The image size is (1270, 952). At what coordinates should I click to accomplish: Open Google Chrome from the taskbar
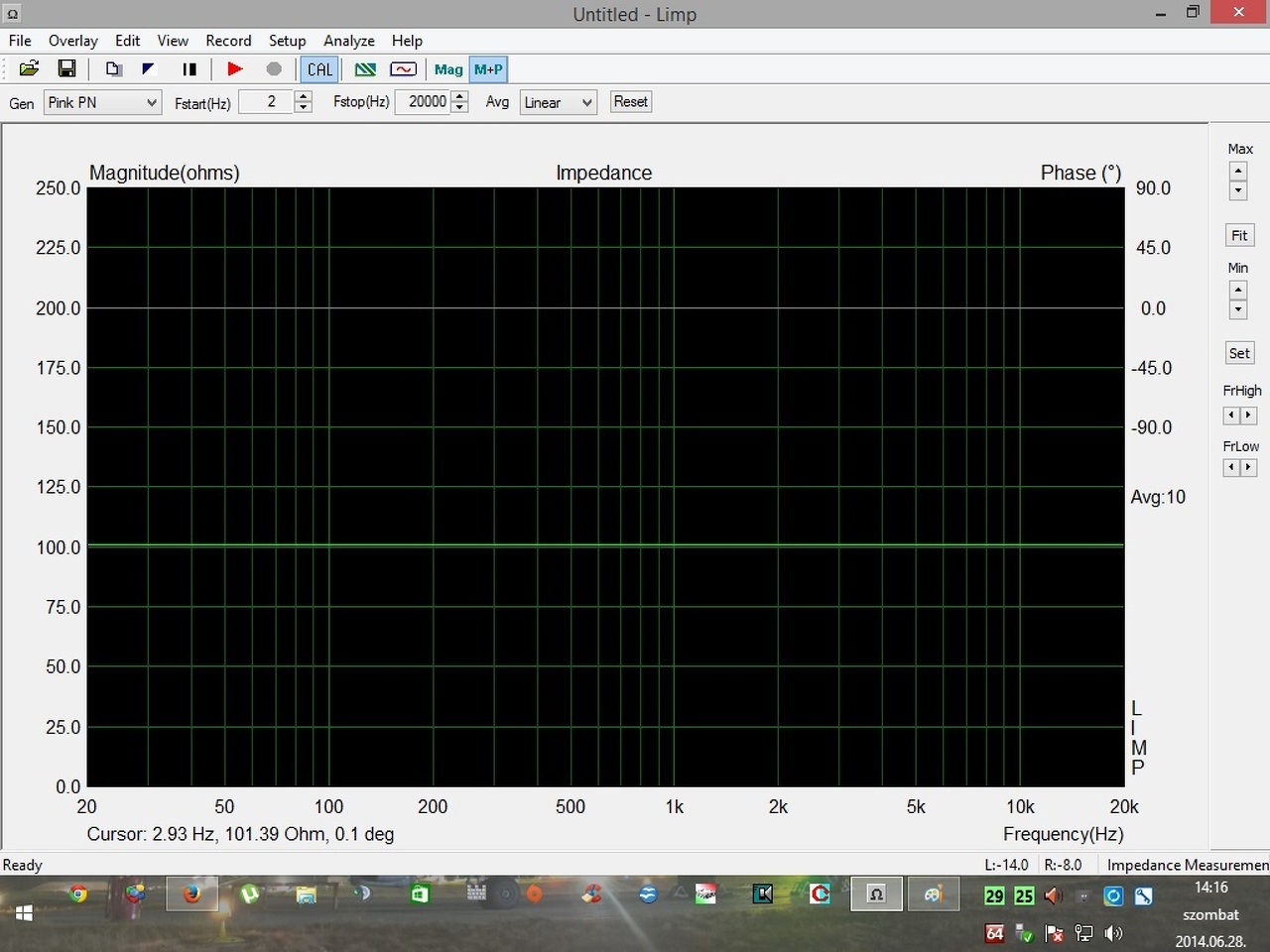[x=77, y=893]
